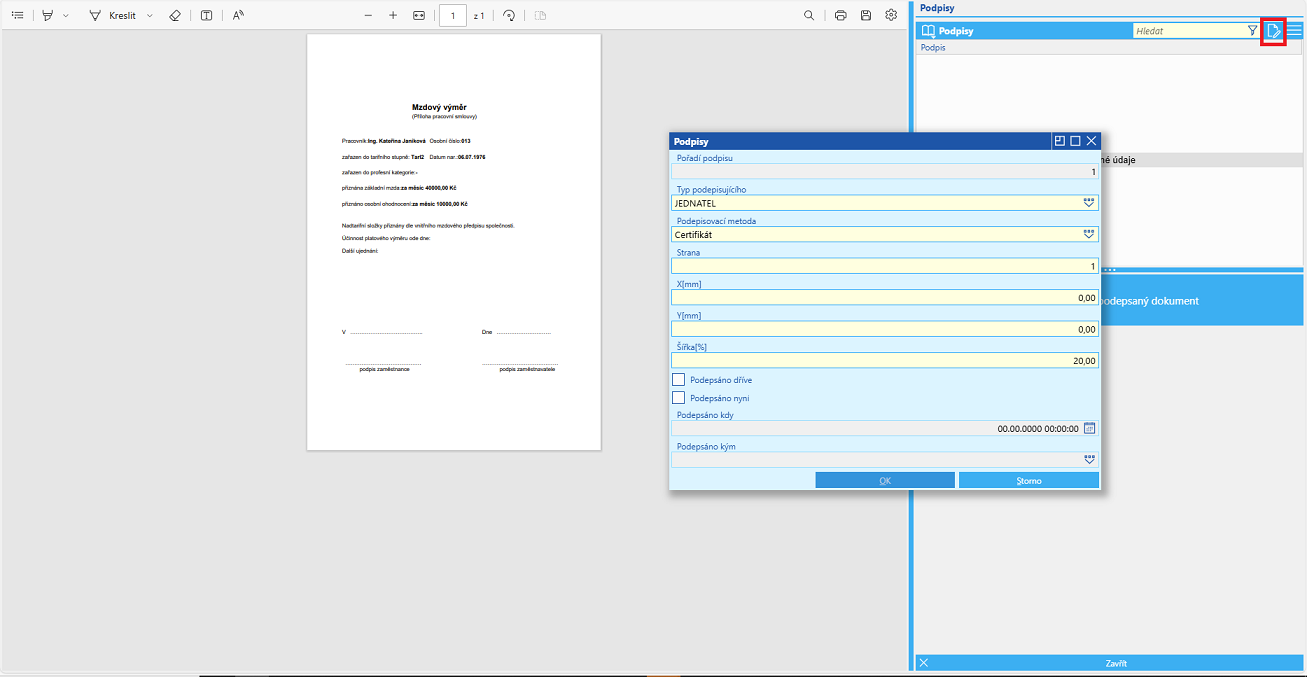Click the page view icon
This screenshot has height=677, width=1307.
[540, 16]
